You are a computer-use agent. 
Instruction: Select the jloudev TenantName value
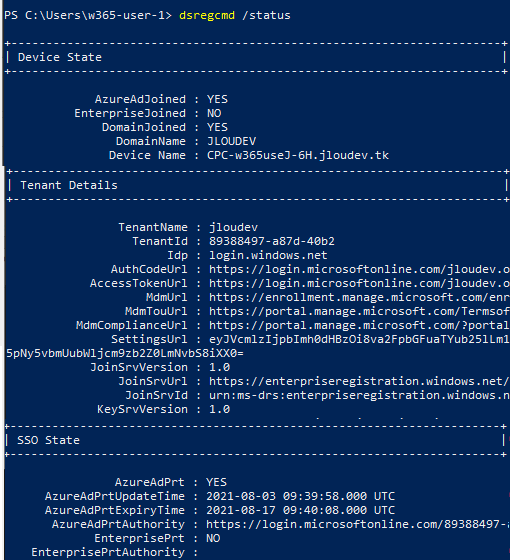tap(234, 228)
